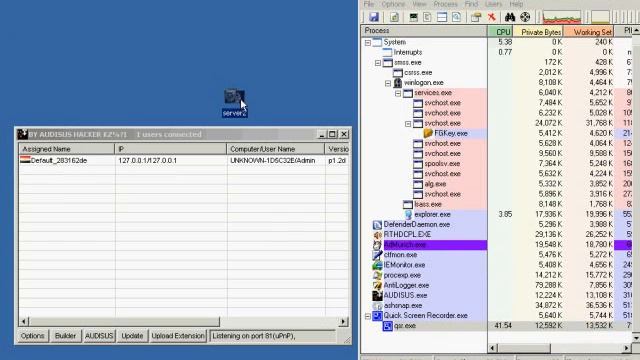Screen dimensions: 640x360
Task: Click the crosshair Find Window's Process icon
Action: click(x=525, y=17)
